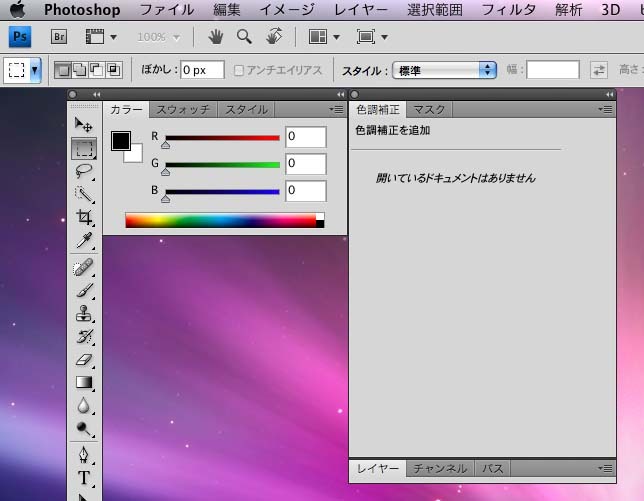The image size is (644, 501).
Task: Open the イメージ menu
Action: 287,10
